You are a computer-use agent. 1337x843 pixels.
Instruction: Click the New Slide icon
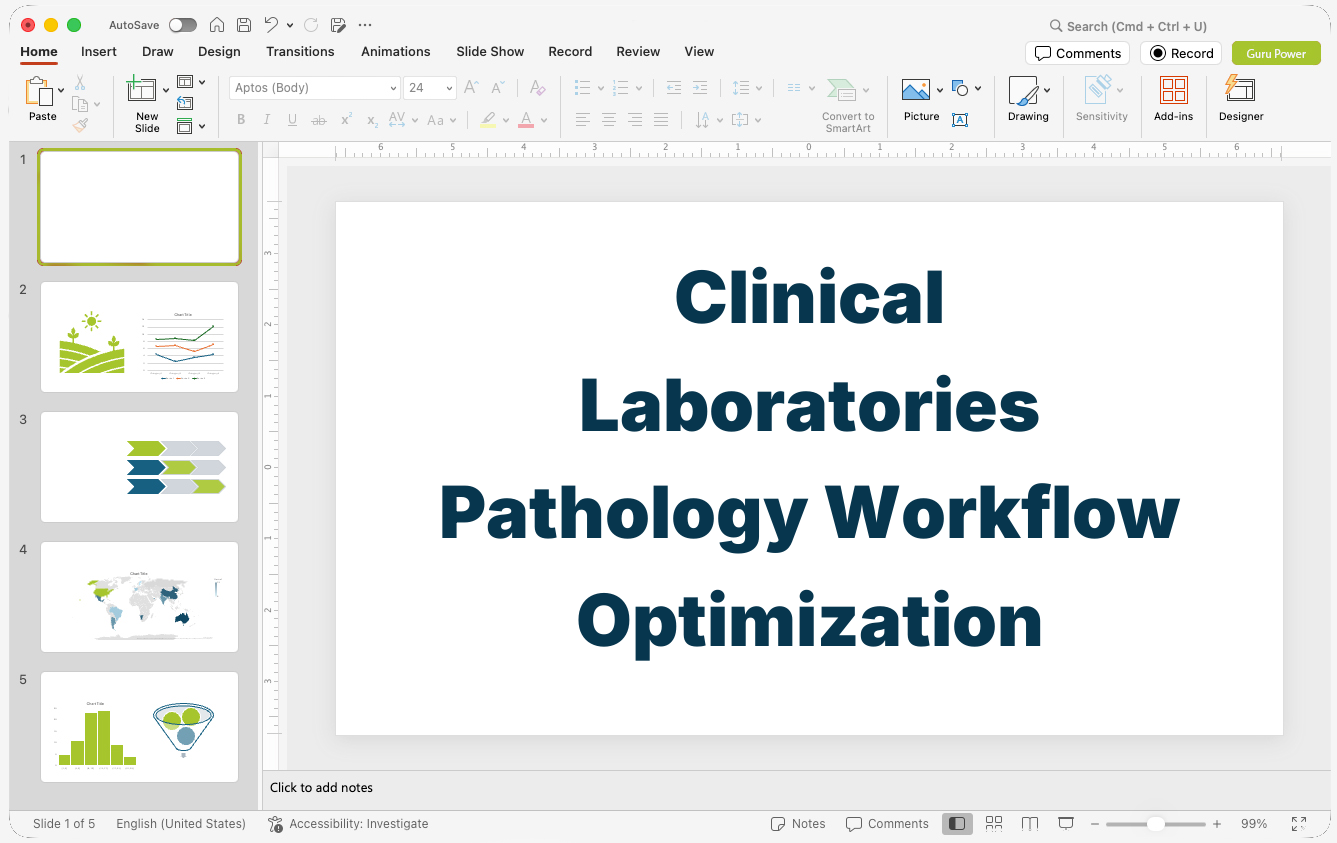point(142,90)
